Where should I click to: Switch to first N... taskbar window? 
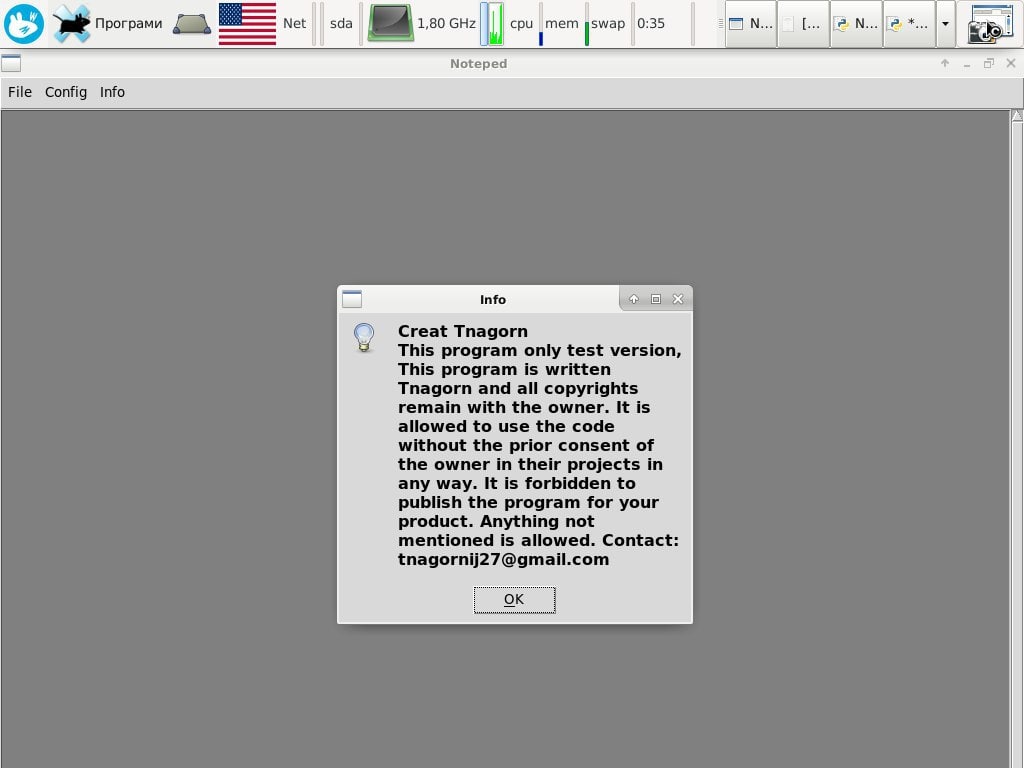point(751,24)
